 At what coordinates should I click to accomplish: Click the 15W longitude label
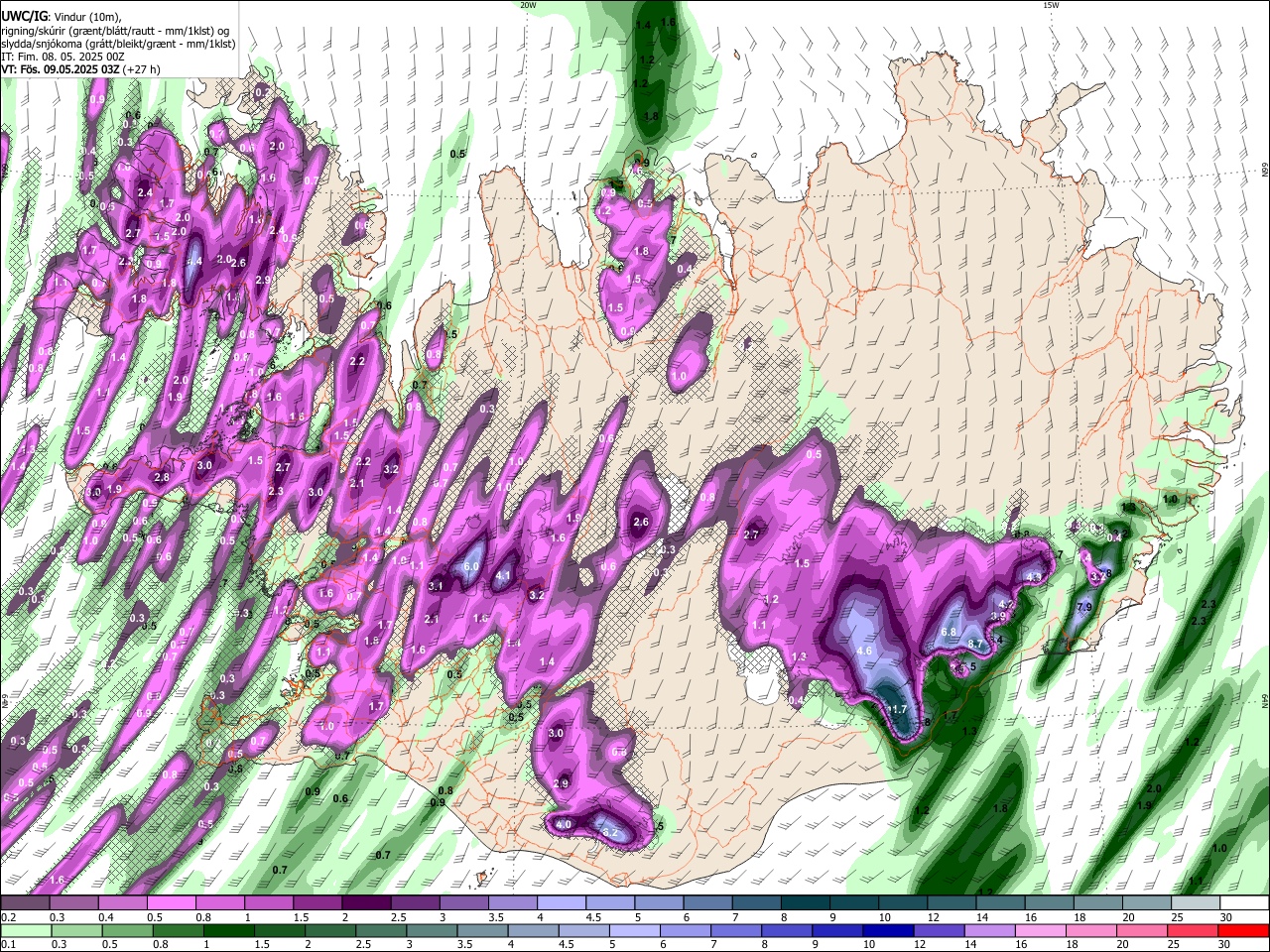(x=1050, y=5)
